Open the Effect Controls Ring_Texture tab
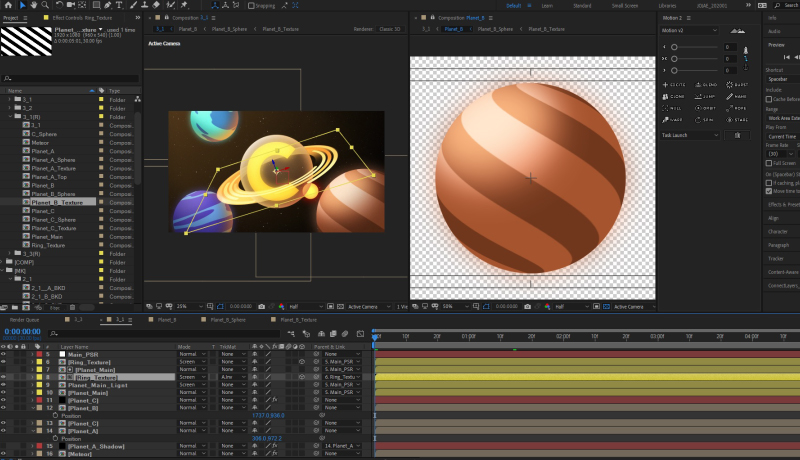Image resolution: width=800 pixels, height=460 pixels. click(82, 18)
